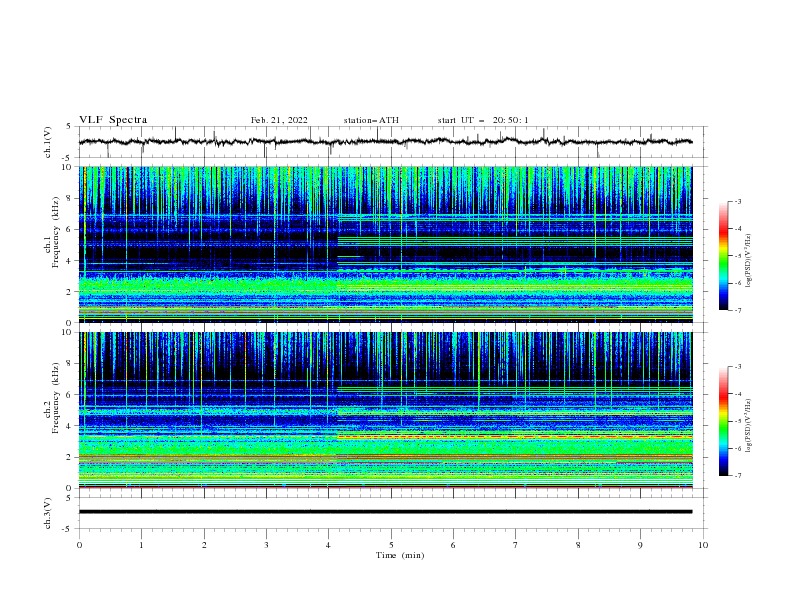Click the "ch.3(V)" axis label

[48, 513]
